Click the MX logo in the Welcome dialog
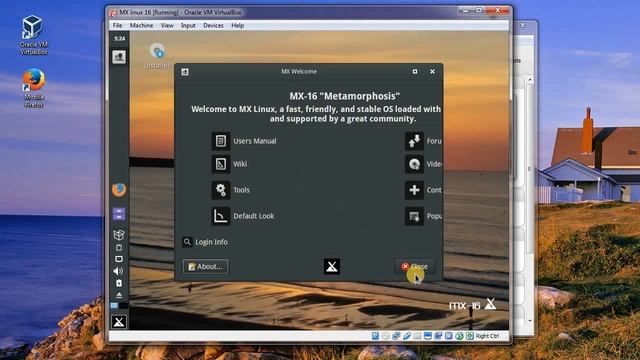Viewport: 640px width, 360px height. click(x=332, y=267)
